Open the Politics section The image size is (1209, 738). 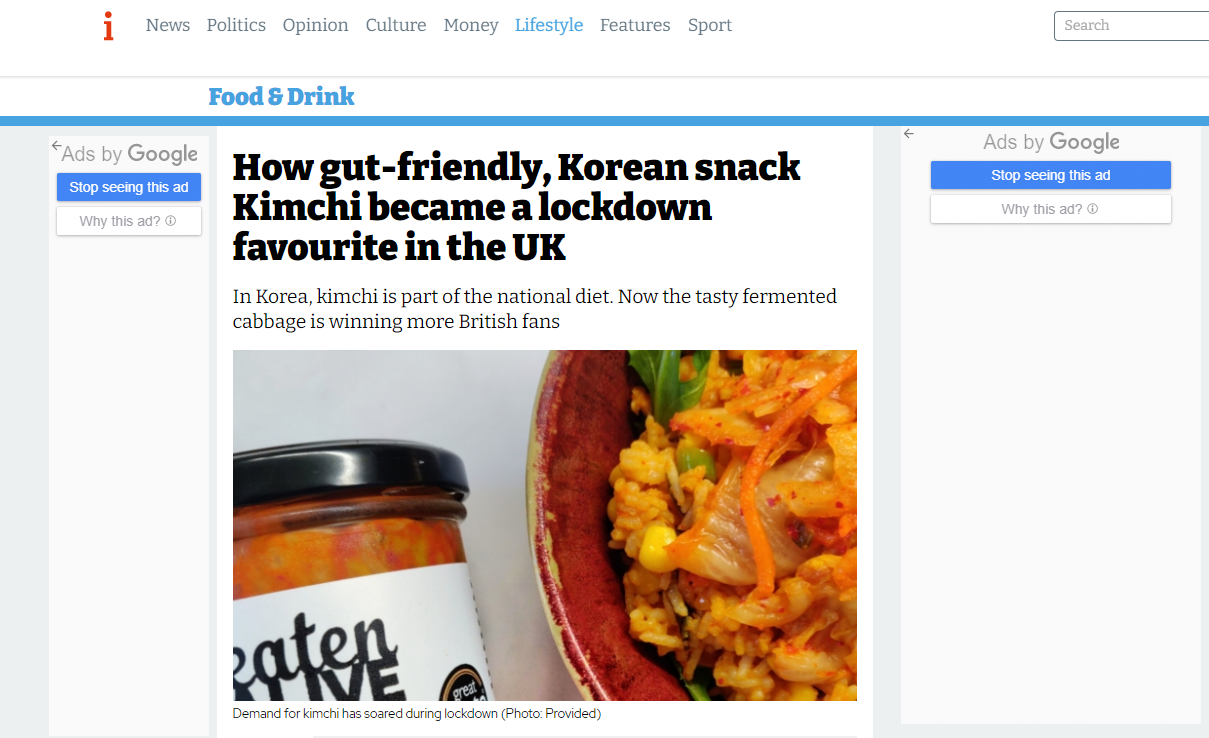point(236,25)
